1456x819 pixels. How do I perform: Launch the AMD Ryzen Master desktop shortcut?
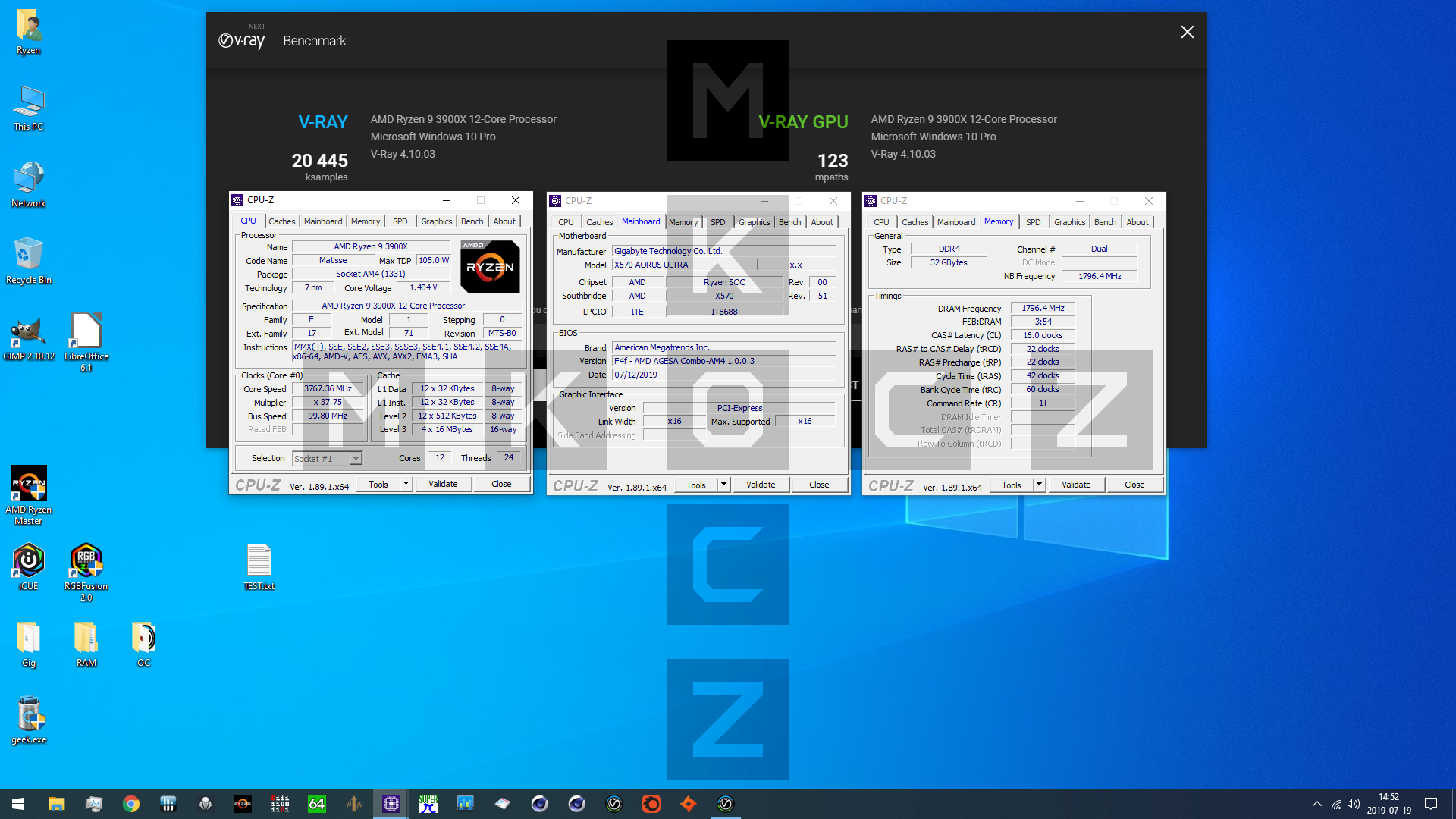pyautogui.click(x=28, y=496)
